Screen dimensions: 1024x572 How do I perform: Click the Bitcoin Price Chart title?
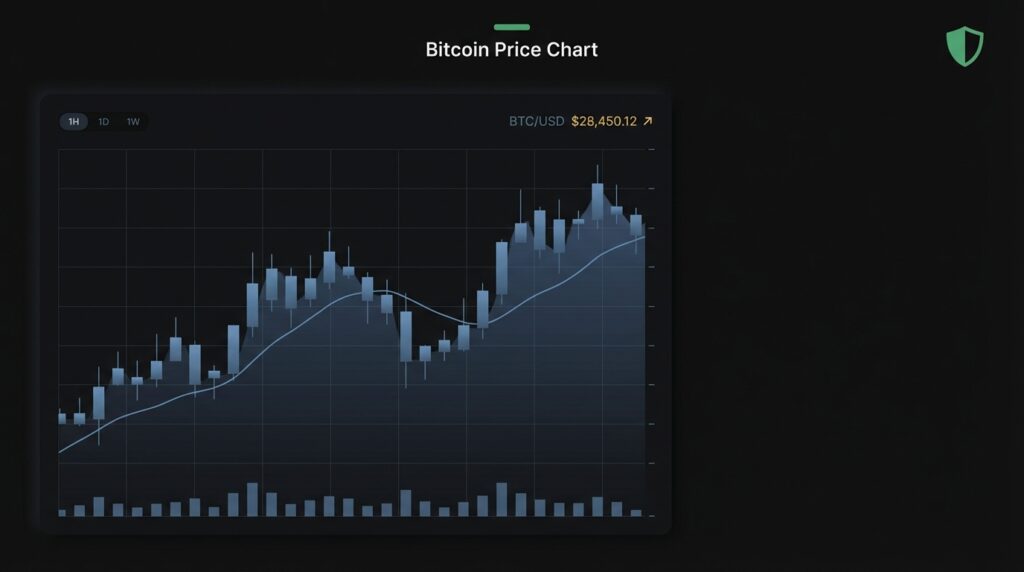click(511, 49)
